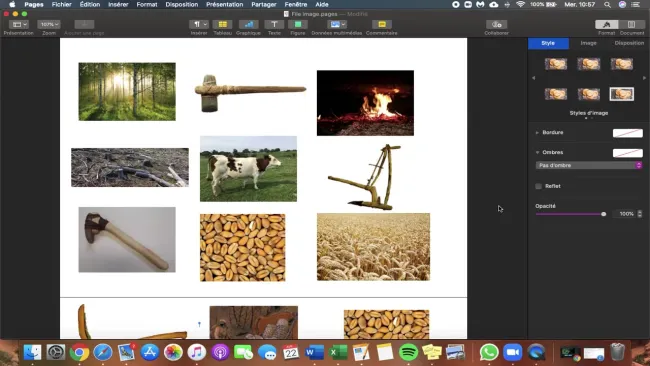Collapse the Ombres section
This screenshot has width=650, height=366.
(x=537, y=153)
